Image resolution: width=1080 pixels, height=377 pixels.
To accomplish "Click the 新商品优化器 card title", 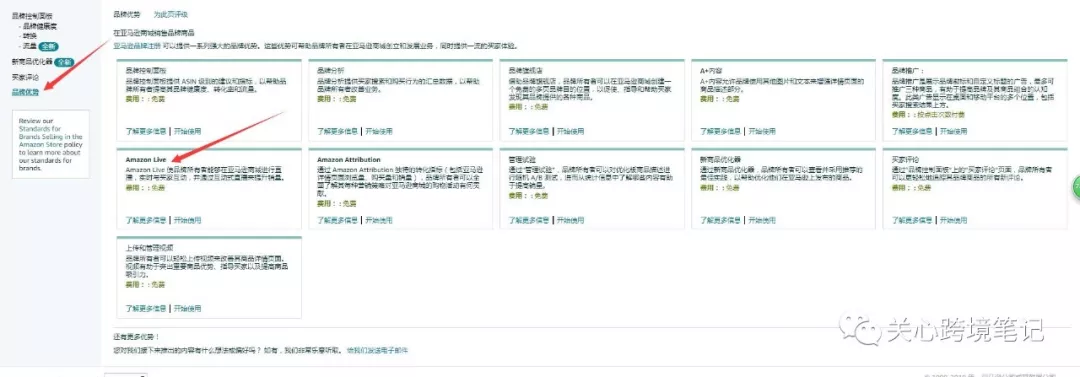I will point(720,160).
